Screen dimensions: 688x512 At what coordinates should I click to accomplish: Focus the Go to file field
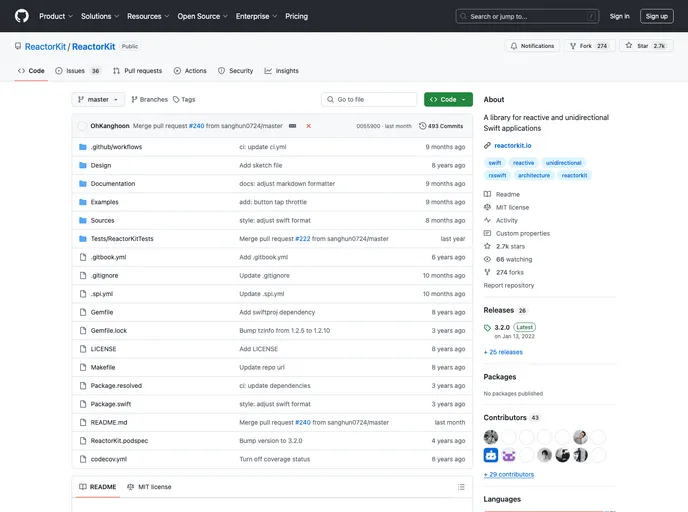click(369, 100)
